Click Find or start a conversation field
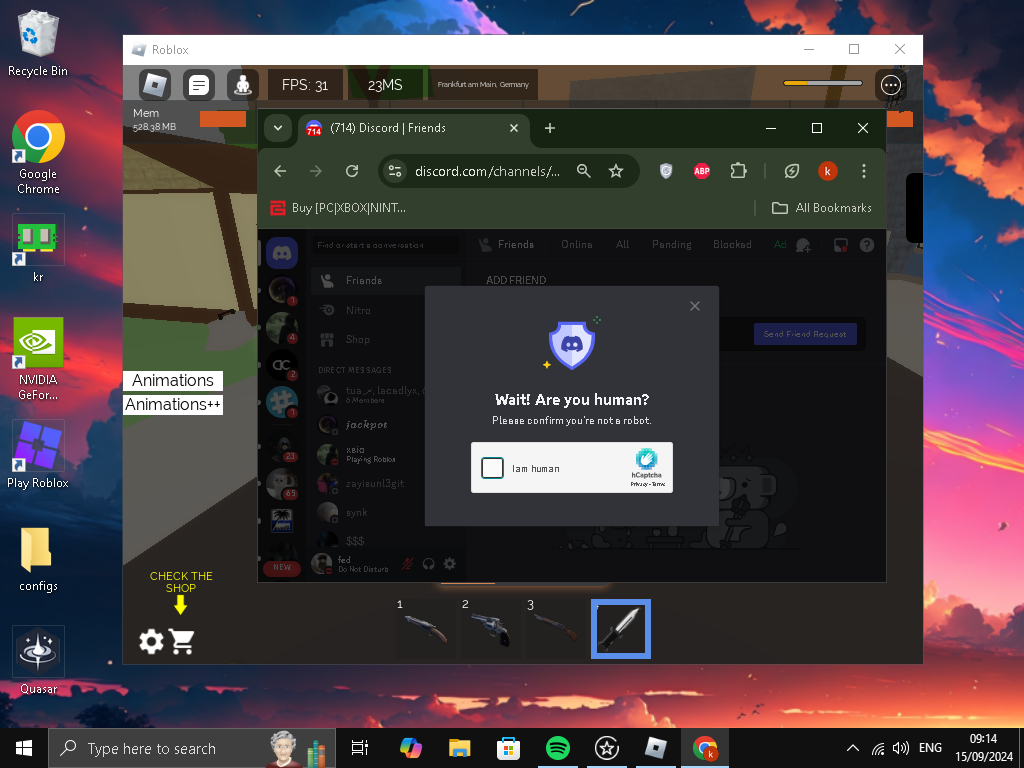The image size is (1024, 768). (384, 245)
